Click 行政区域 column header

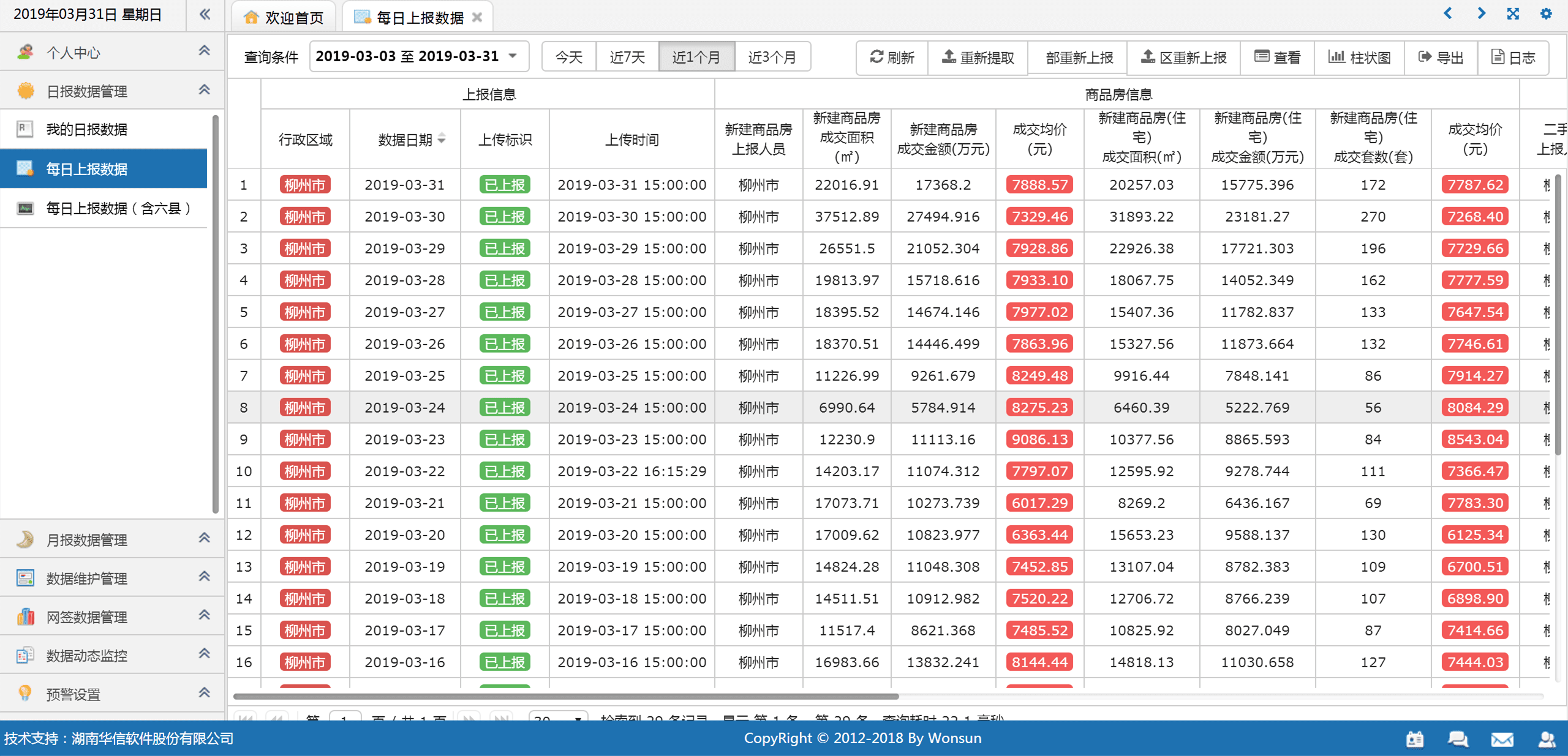pos(306,140)
